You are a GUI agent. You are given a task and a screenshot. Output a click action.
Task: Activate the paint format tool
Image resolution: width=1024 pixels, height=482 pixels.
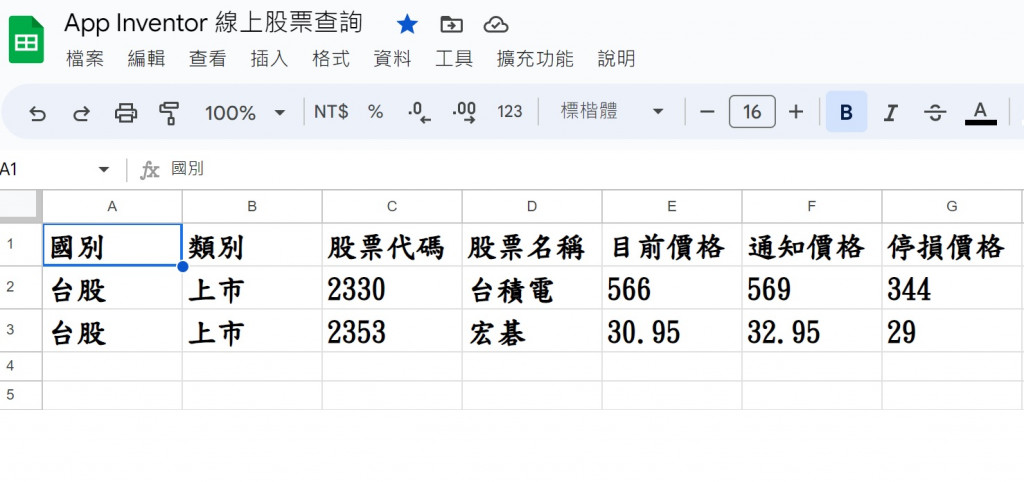[169, 113]
